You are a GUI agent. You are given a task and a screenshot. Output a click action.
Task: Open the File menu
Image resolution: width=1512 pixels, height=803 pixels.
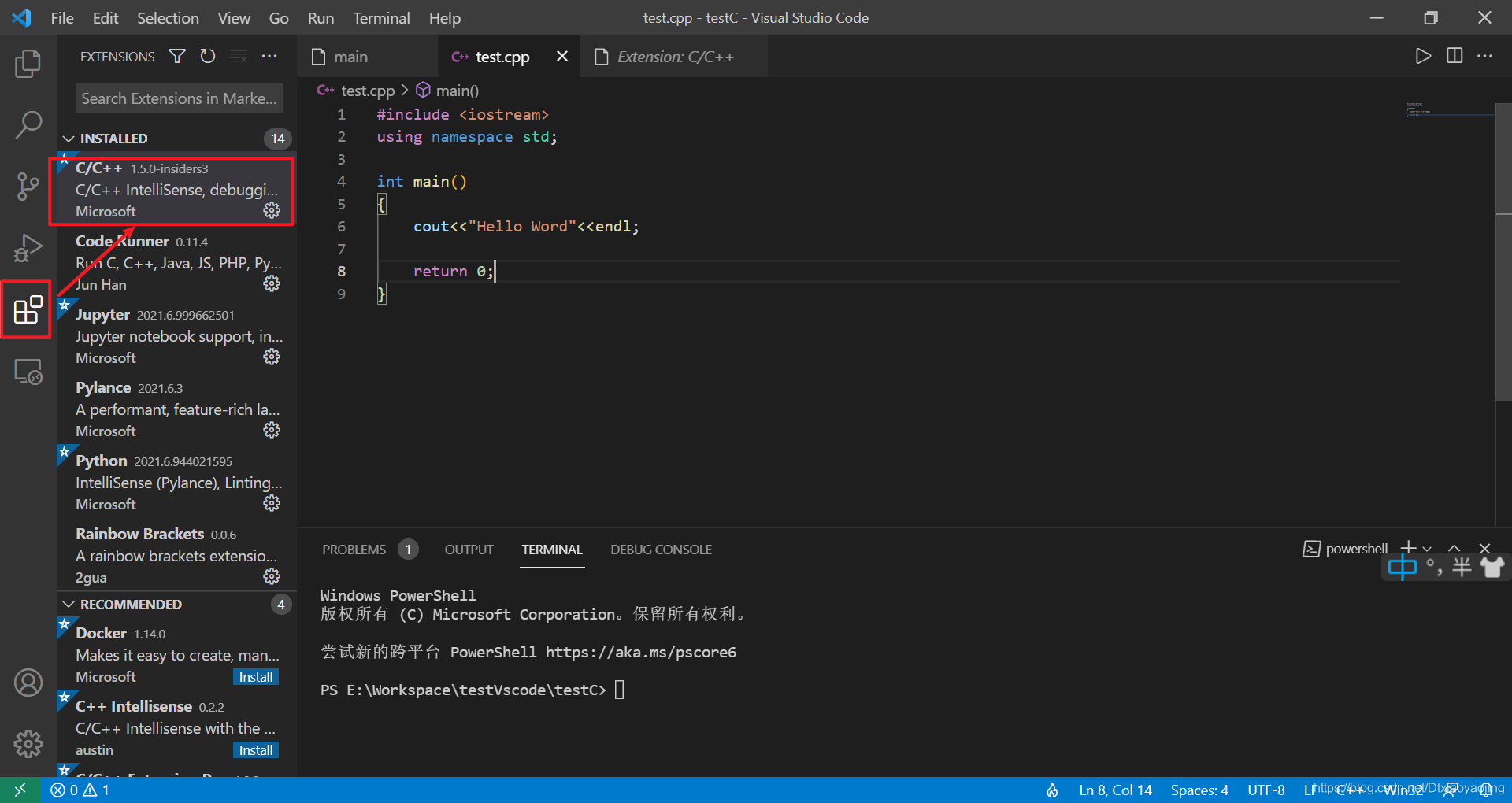[62, 18]
